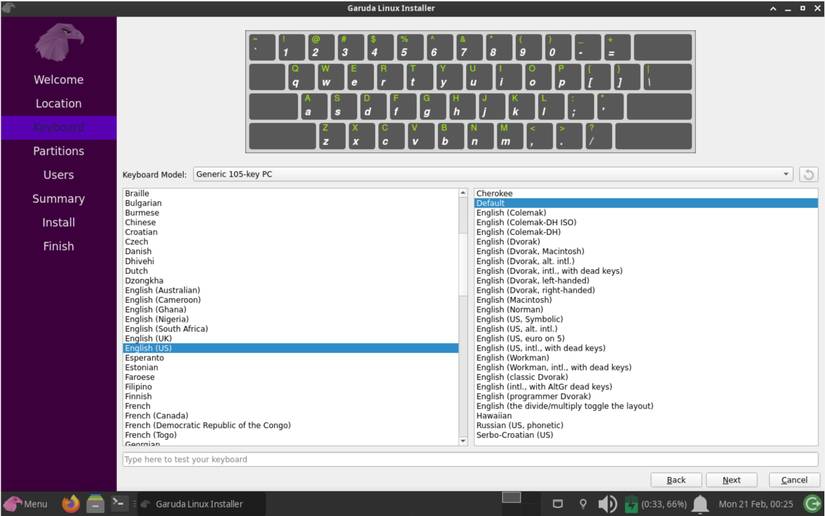The height and width of the screenshot is (516, 825).
Task: Click the location pin tray icon
Action: tap(583, 504)
